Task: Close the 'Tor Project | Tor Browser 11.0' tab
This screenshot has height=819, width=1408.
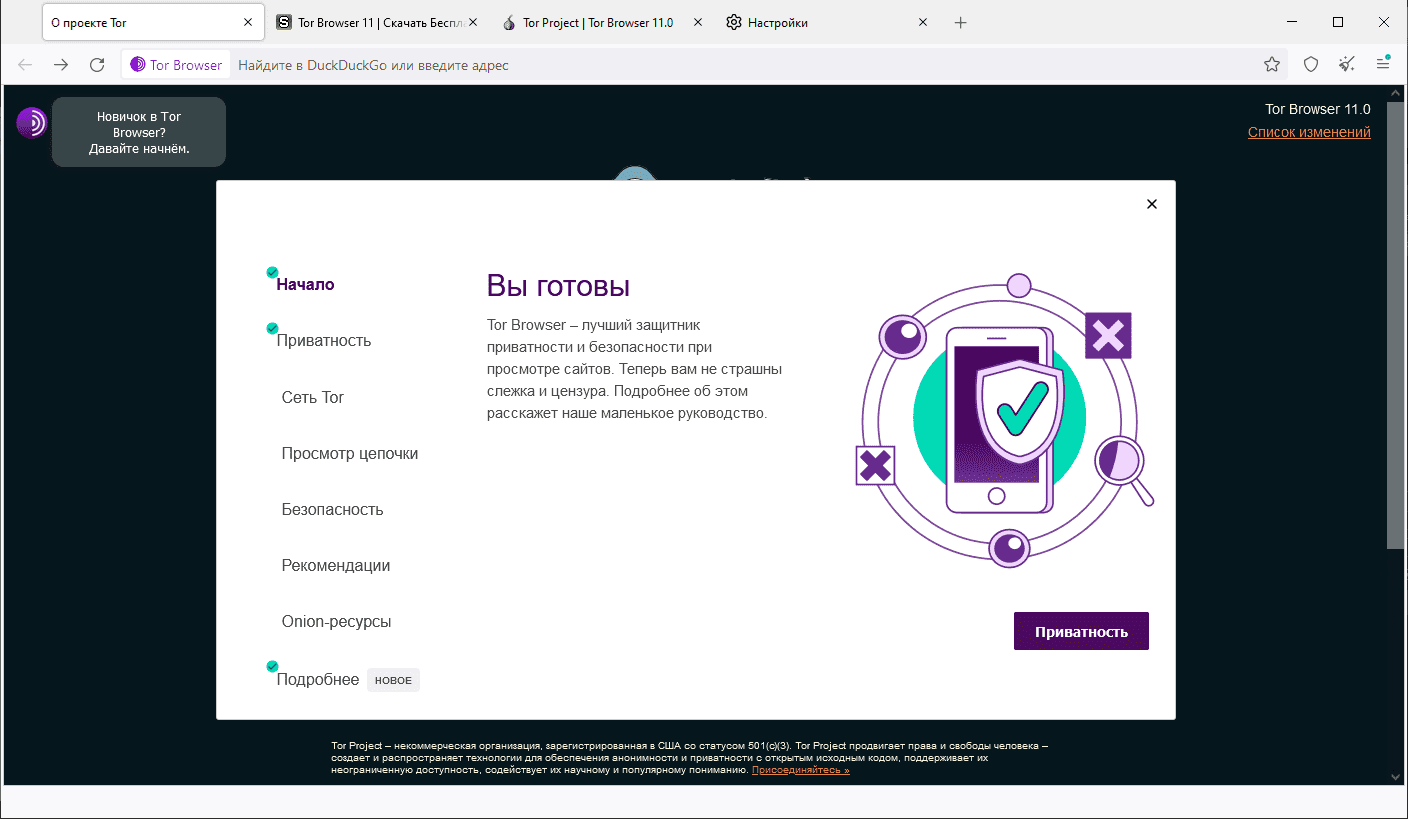Action: [698, 23]
